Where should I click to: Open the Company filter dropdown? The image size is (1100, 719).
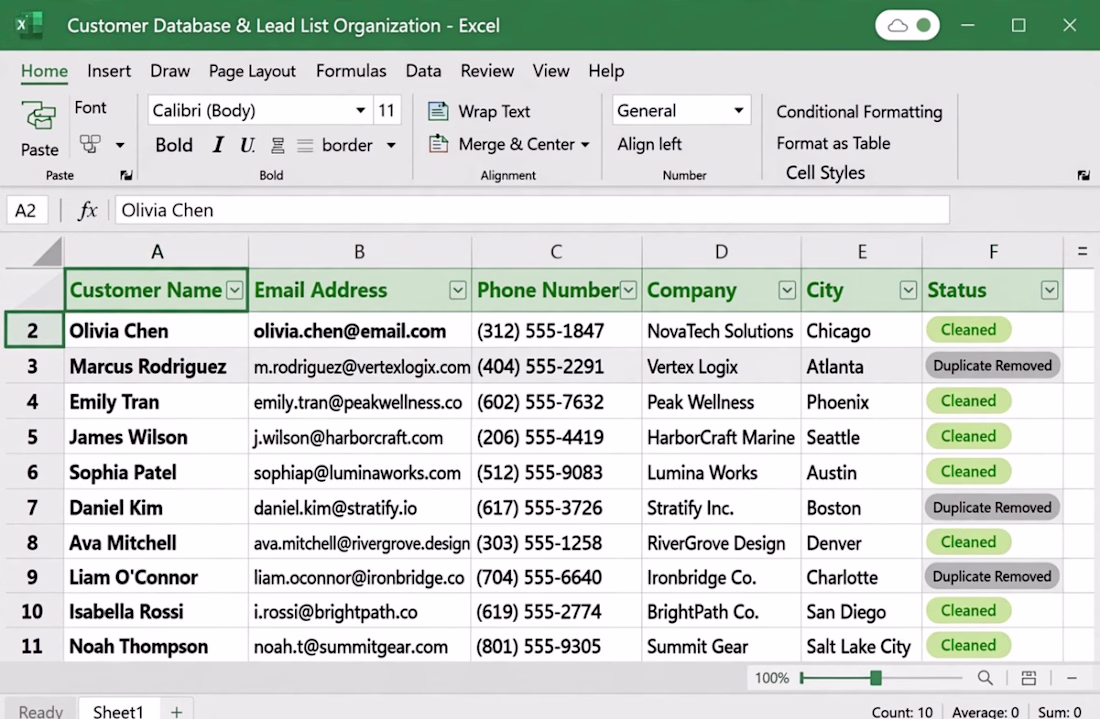[787, 290]
